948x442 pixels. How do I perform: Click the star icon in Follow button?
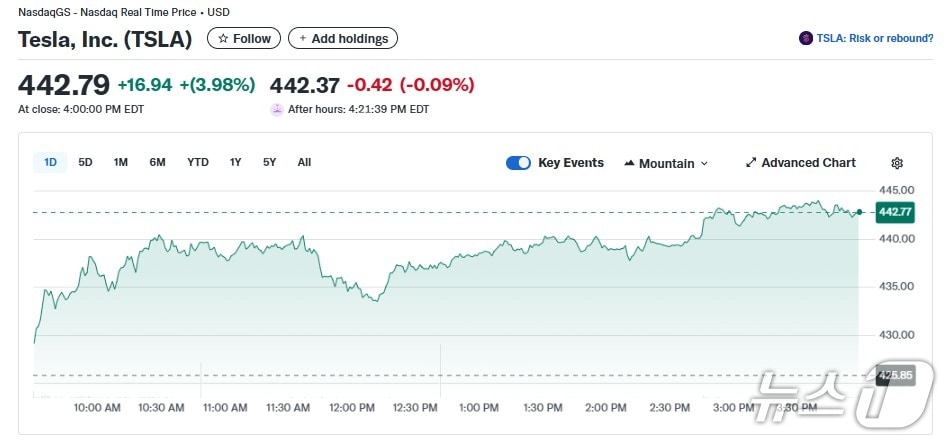pos(223,39)
